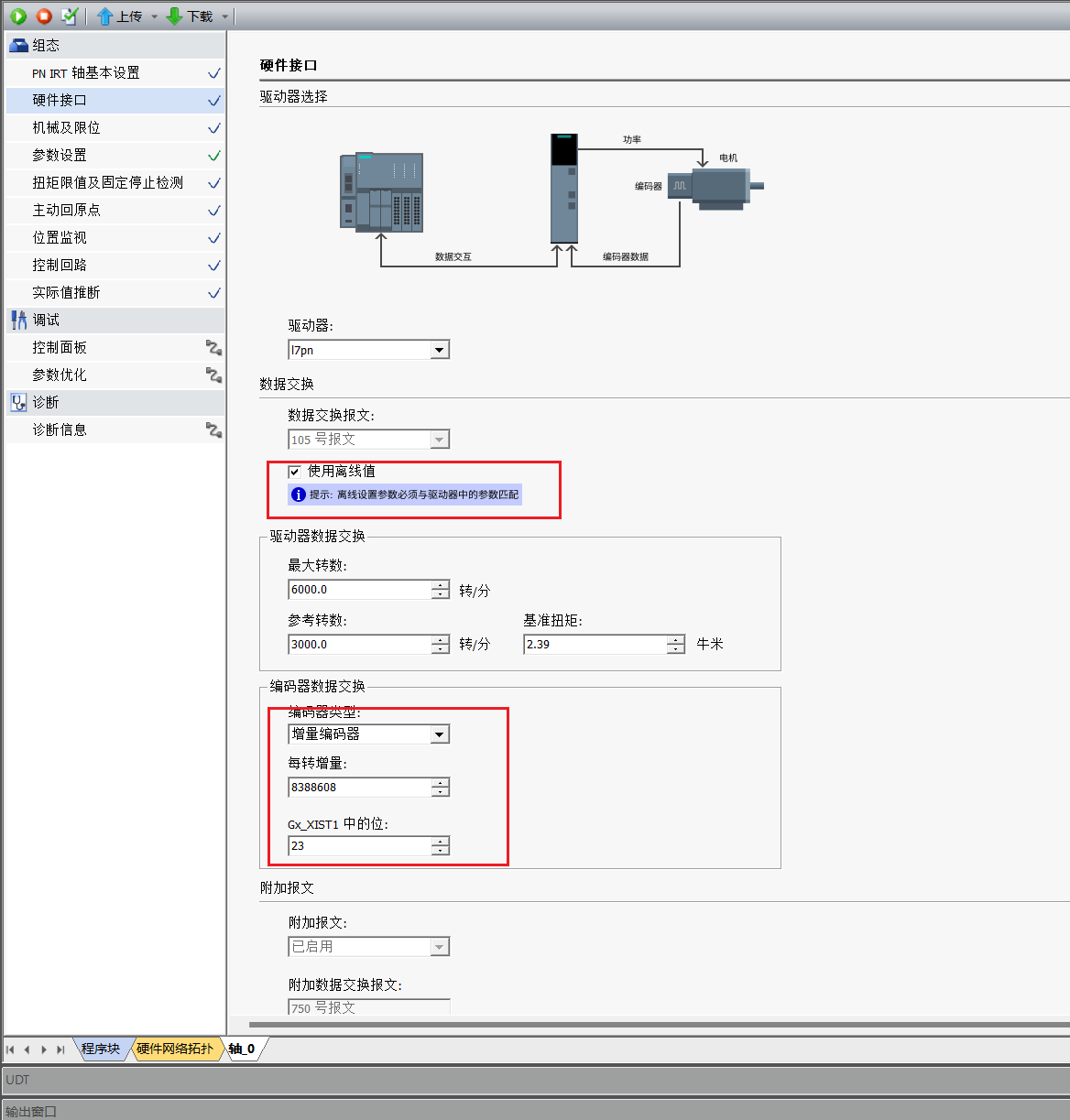
Task: Click the blue info hint icon
Action: (x=298, y=495)
